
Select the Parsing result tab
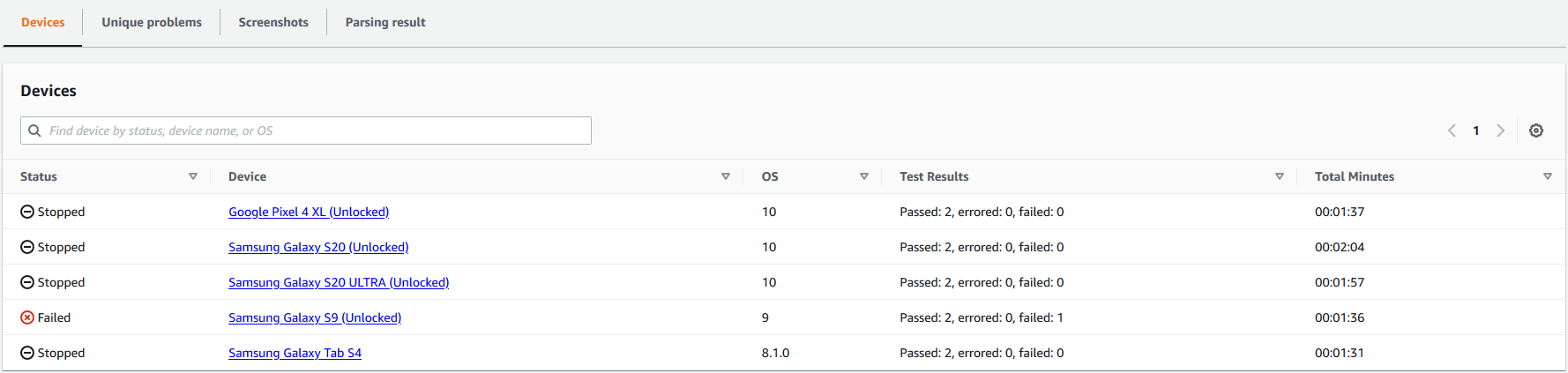(385, 22)
